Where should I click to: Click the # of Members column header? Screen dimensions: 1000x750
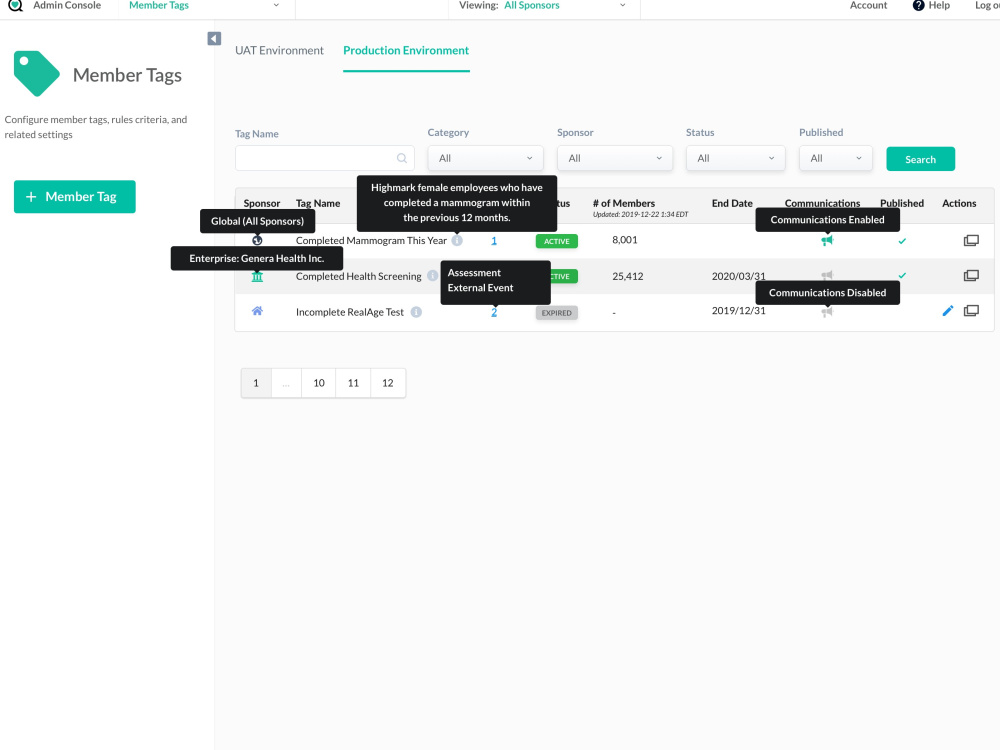pos(624,203)
